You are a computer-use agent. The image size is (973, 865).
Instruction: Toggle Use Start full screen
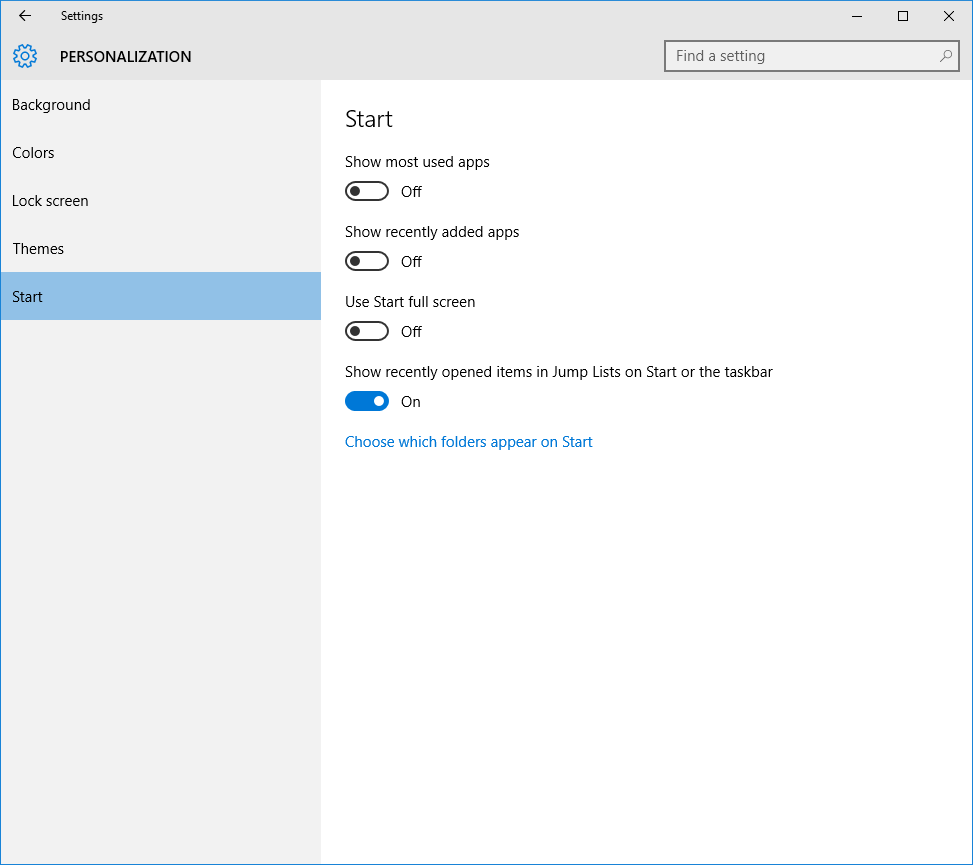[x=367, y=331]
